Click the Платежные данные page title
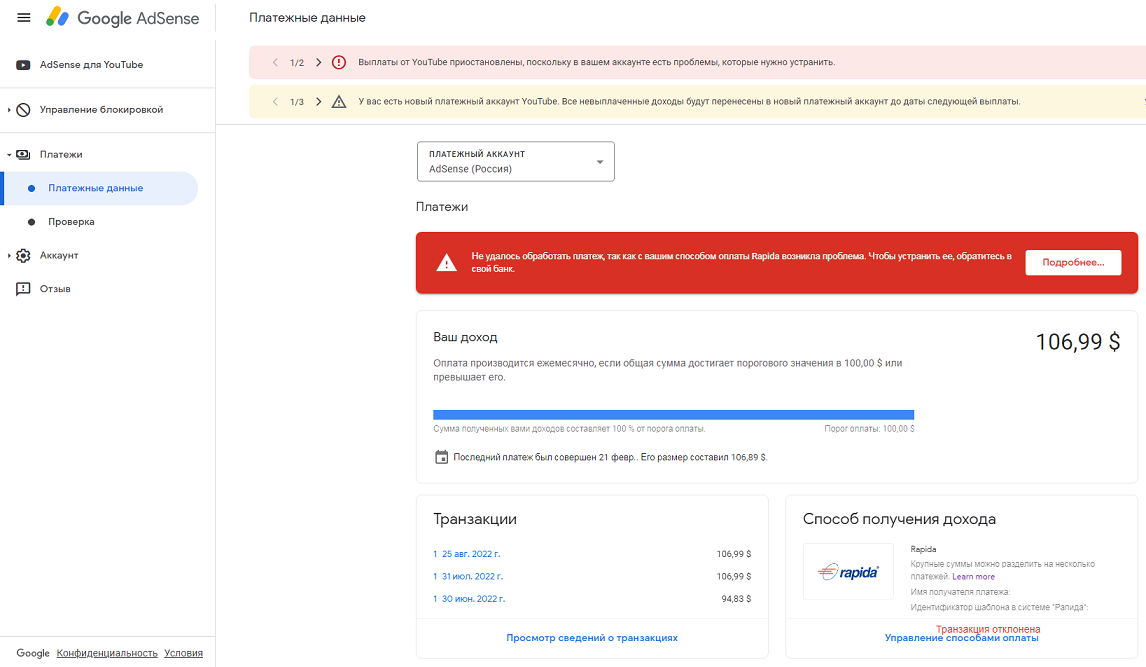 307,18
